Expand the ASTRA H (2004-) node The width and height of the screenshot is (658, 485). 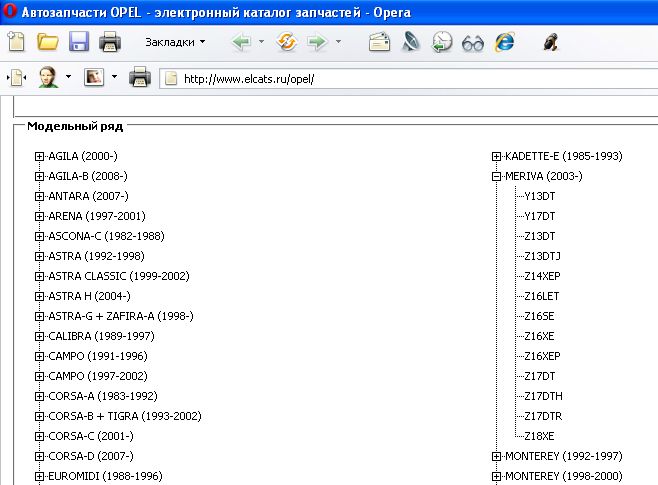point(39,296)
